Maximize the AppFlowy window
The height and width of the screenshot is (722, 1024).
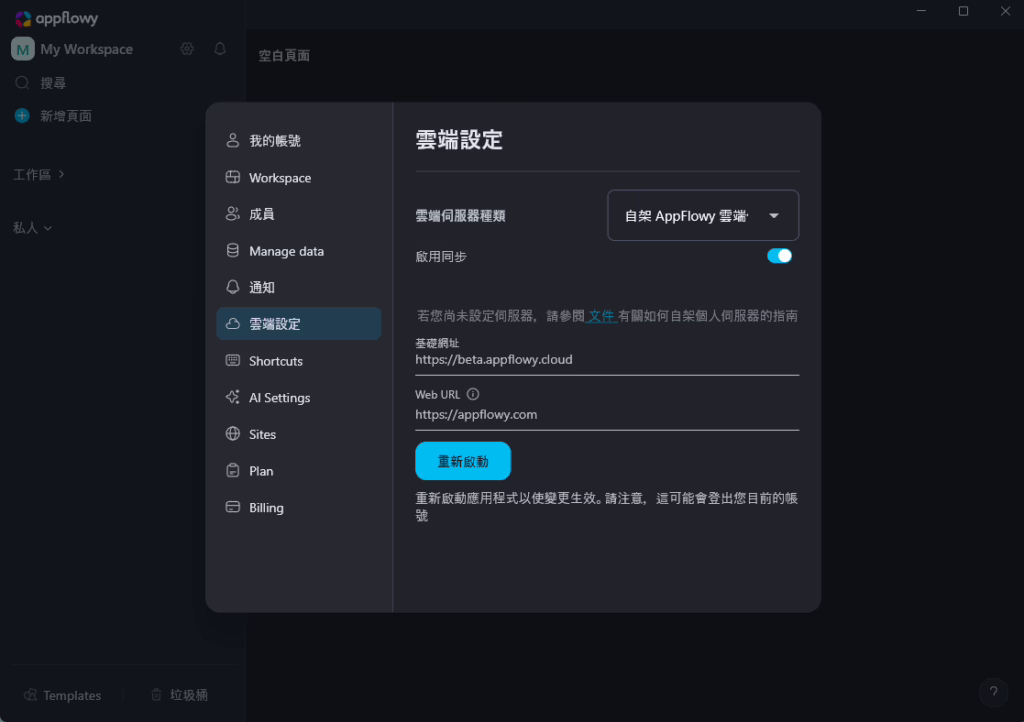click(x=963, y=11)
